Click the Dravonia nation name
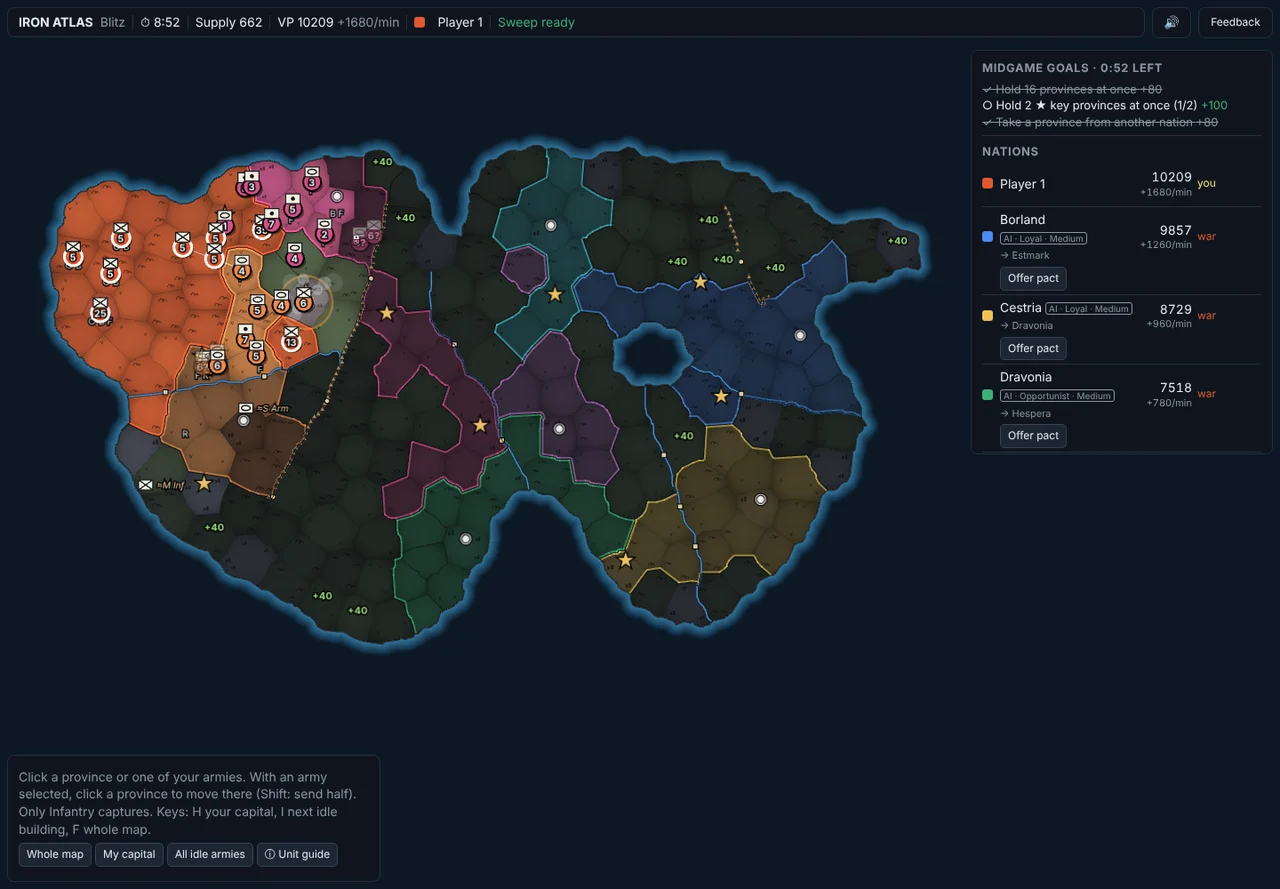The width and height of the screenshot is (1280, 889). (x=1026, y=377)
